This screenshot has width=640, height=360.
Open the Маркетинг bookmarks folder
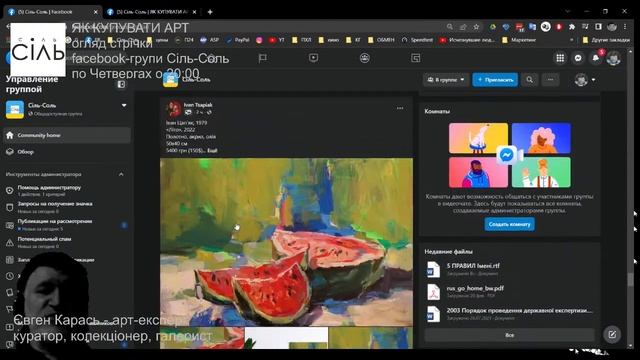tap(519, 40)
